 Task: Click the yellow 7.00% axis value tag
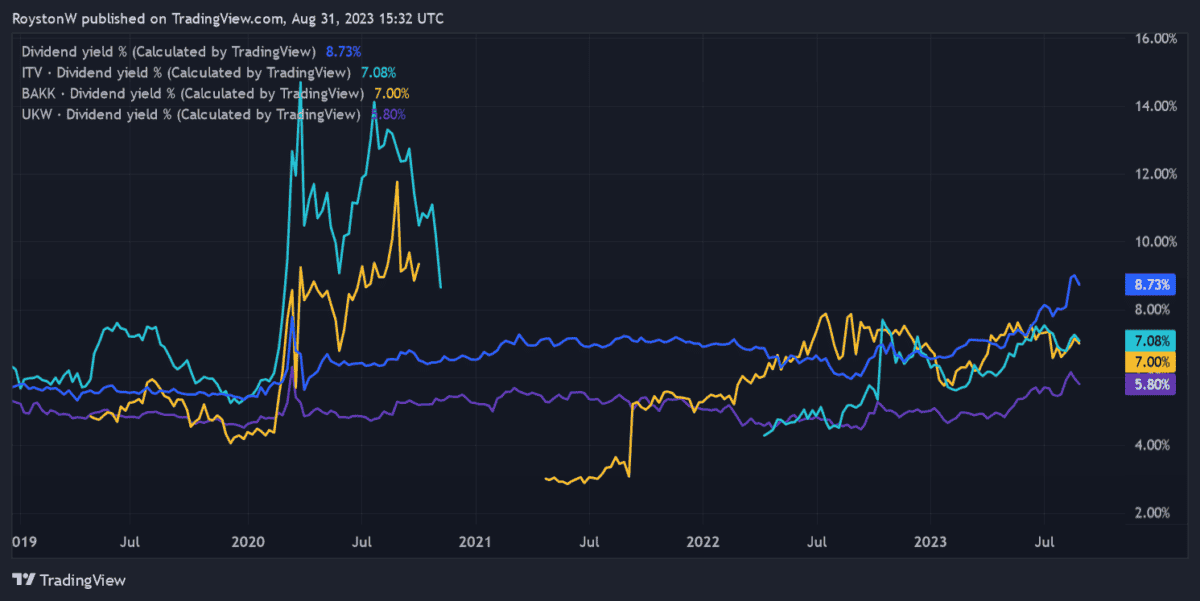1149,361
